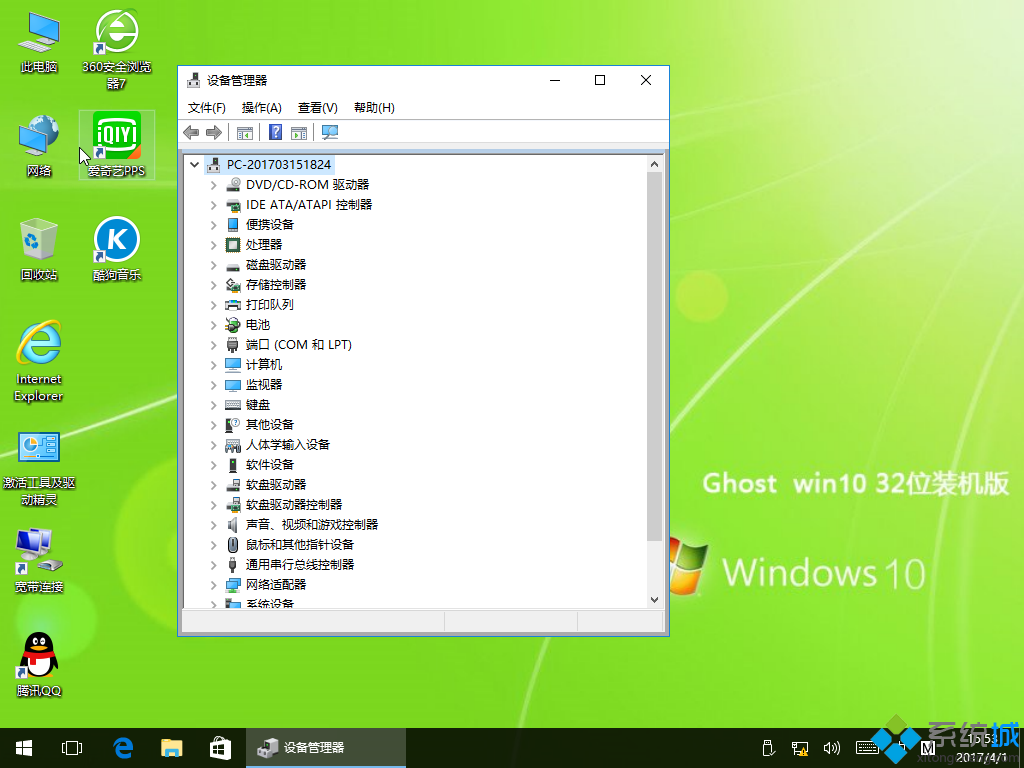Expand the 端口 (COM 和 LPT) node
The image size is (1024, 768).
[214, 345]
